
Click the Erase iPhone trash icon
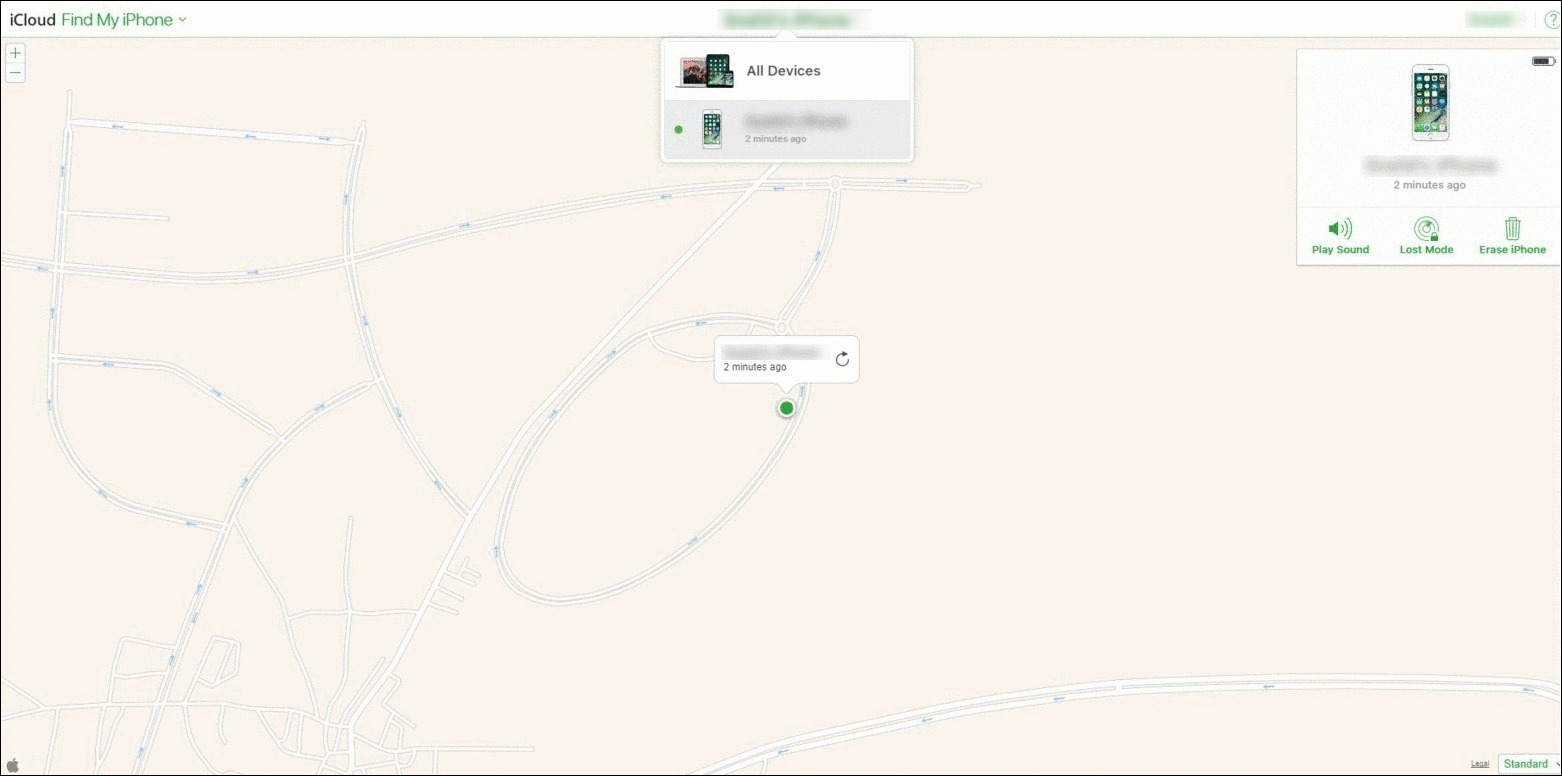(1512, 229)
